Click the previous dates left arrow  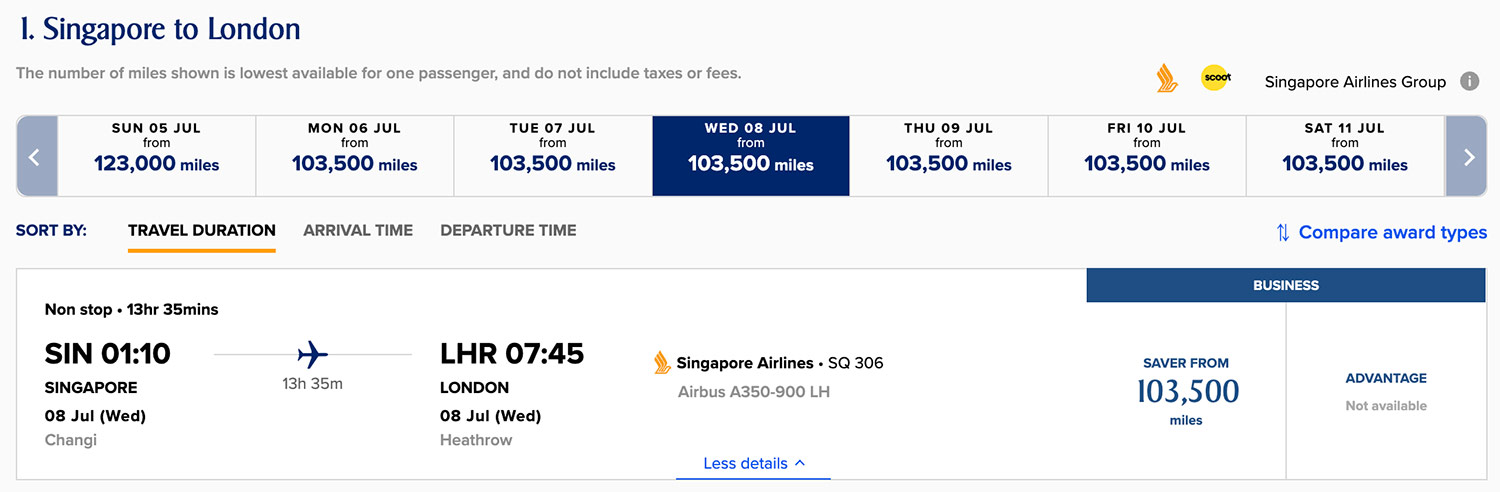(x=36, y=156)
